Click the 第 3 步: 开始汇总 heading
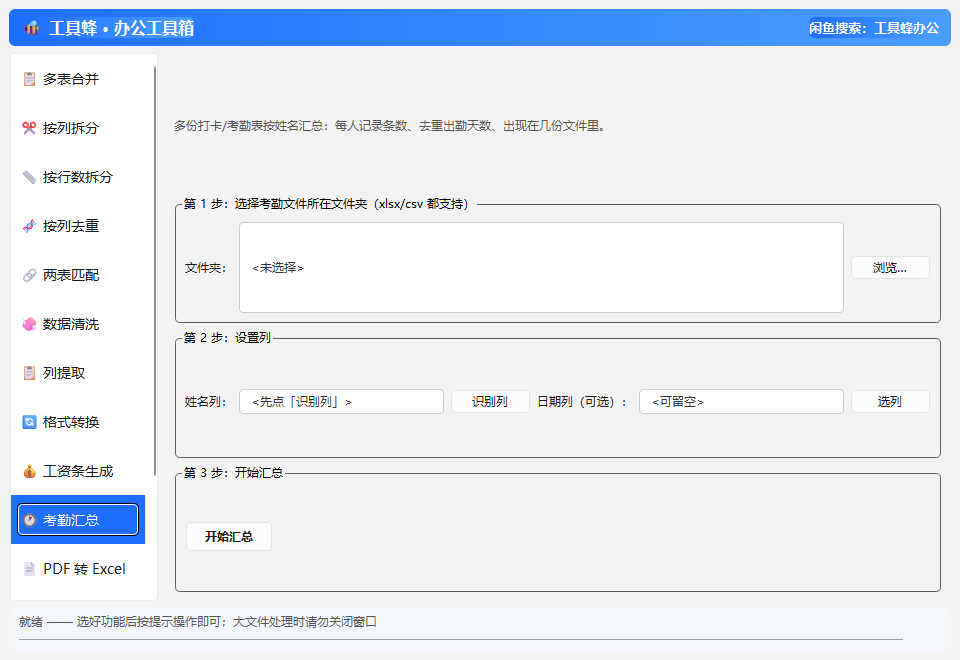 point(233,473)
